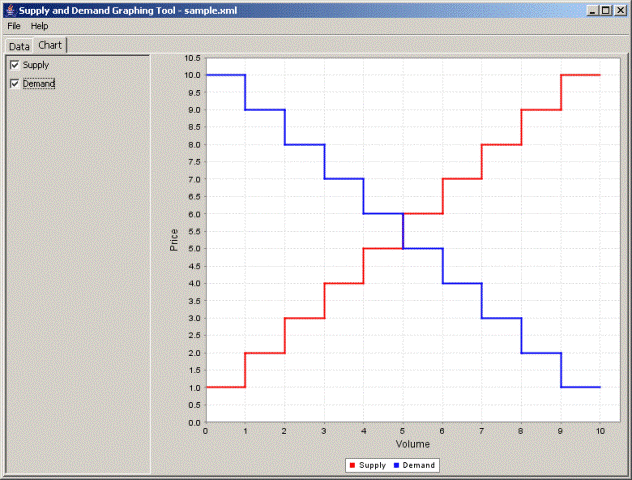
Task: Click the blue Demand legend swatch
Action: tap(396, 465)
